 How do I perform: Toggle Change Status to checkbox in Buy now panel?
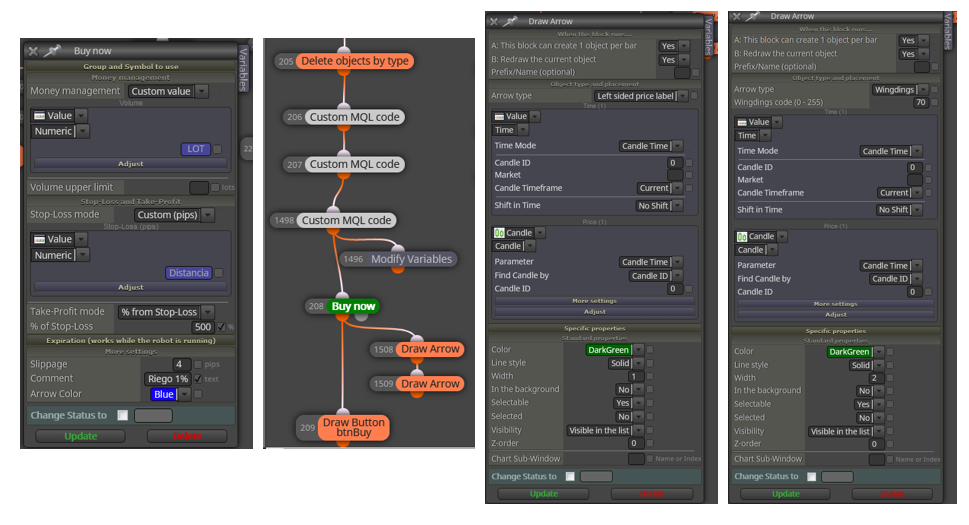coord(122,415)
